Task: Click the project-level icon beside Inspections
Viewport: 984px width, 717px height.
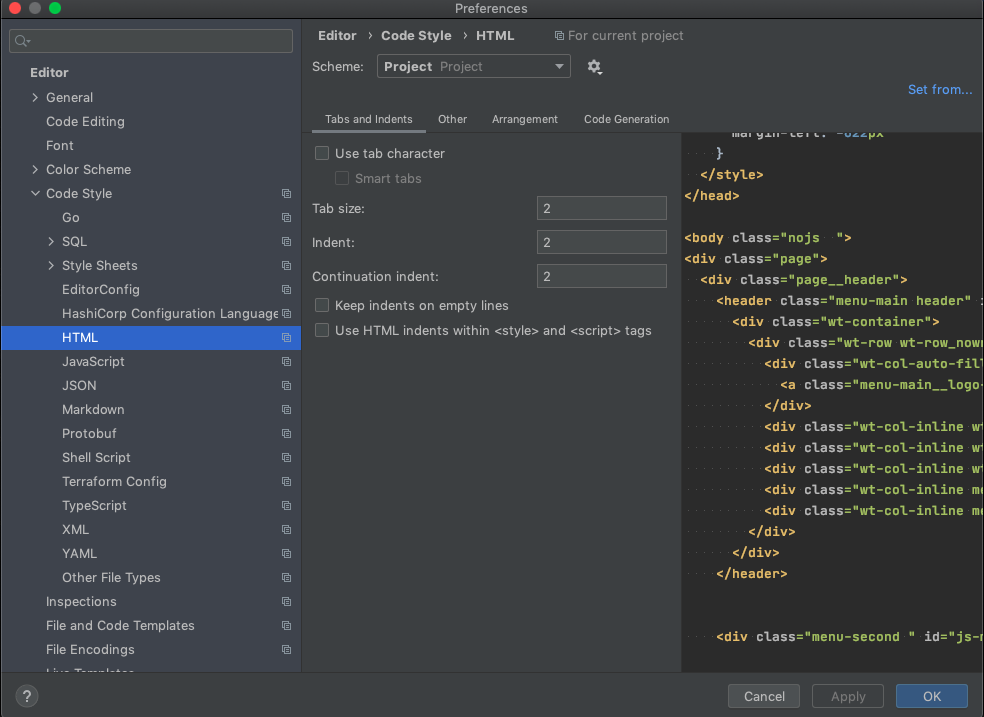Action: coord(286,602)
